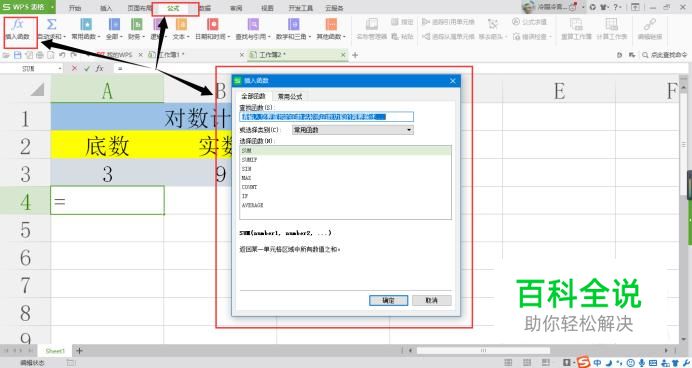Close the 工作簿2 document tab
Viewport: 692px width, 368px height.
[343, 55]
